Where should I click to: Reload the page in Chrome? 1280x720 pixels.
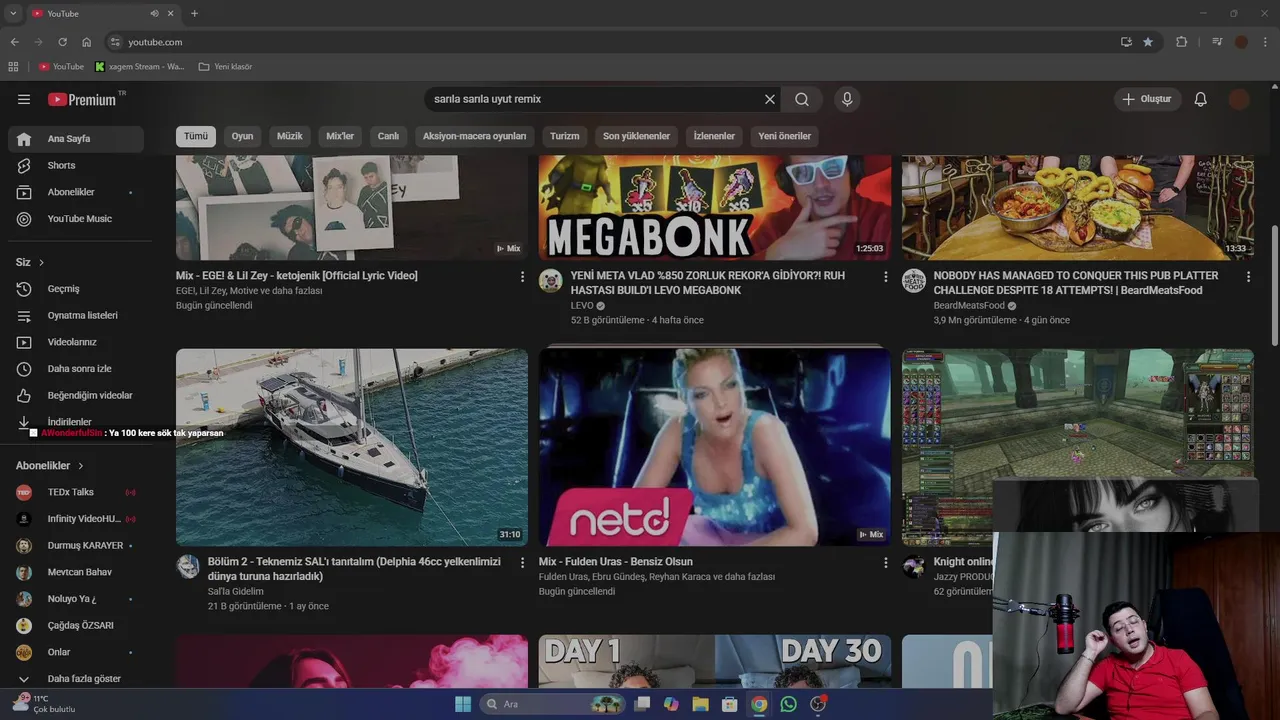point(62,42)
